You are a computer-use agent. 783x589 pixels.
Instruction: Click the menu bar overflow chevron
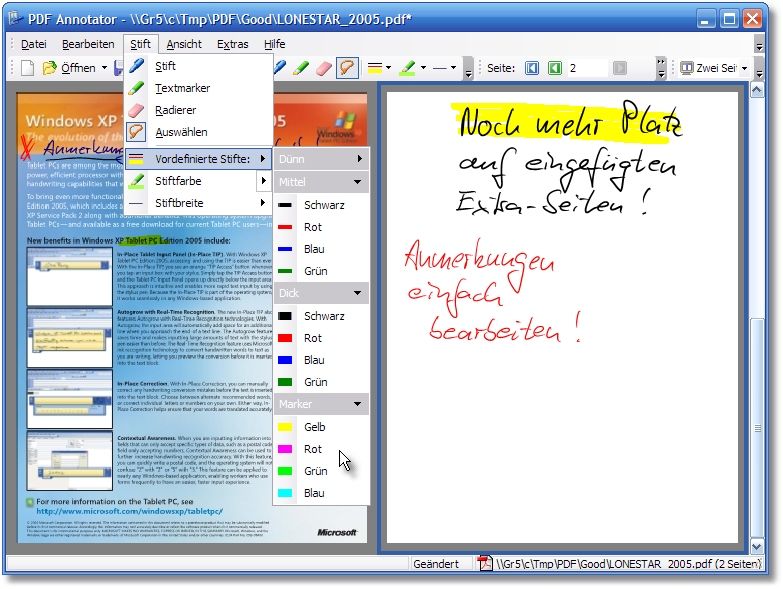click(x=759, y=45)
